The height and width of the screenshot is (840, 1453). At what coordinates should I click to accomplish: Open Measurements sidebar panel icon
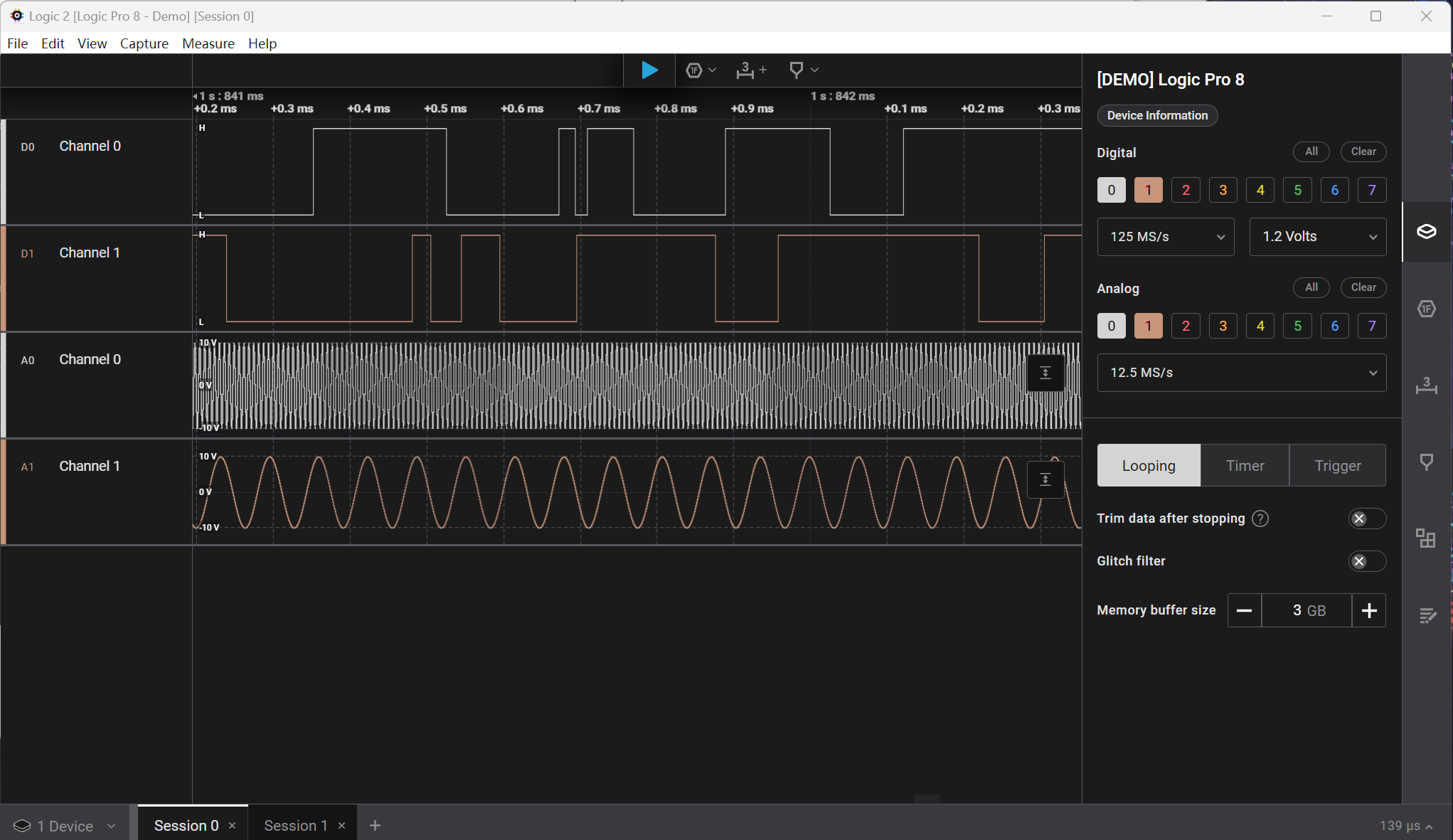click(x=1426, y=386)
